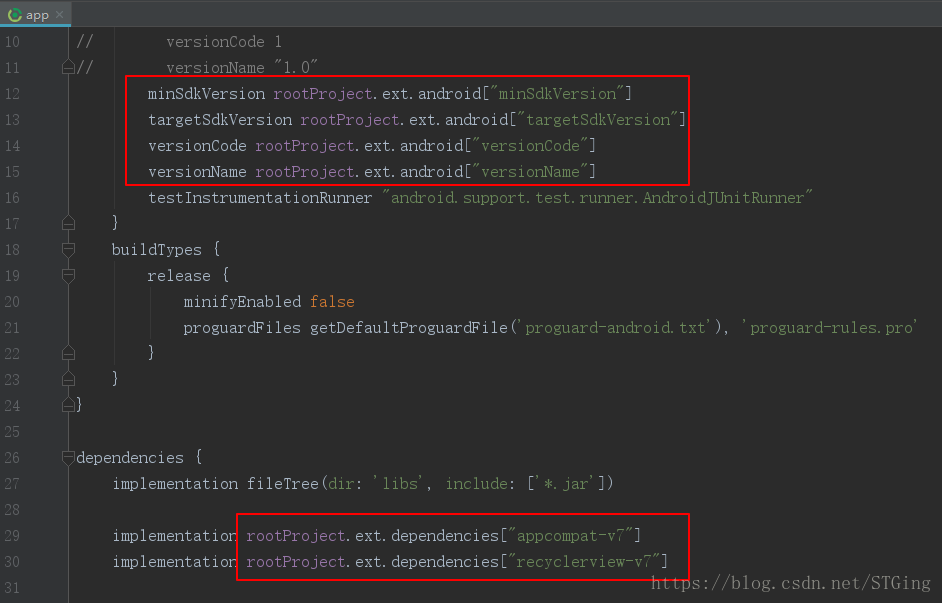Click the "targetSdkVersion" string on line 13
This screenshot has width=942, height=603.
[597, 120]
